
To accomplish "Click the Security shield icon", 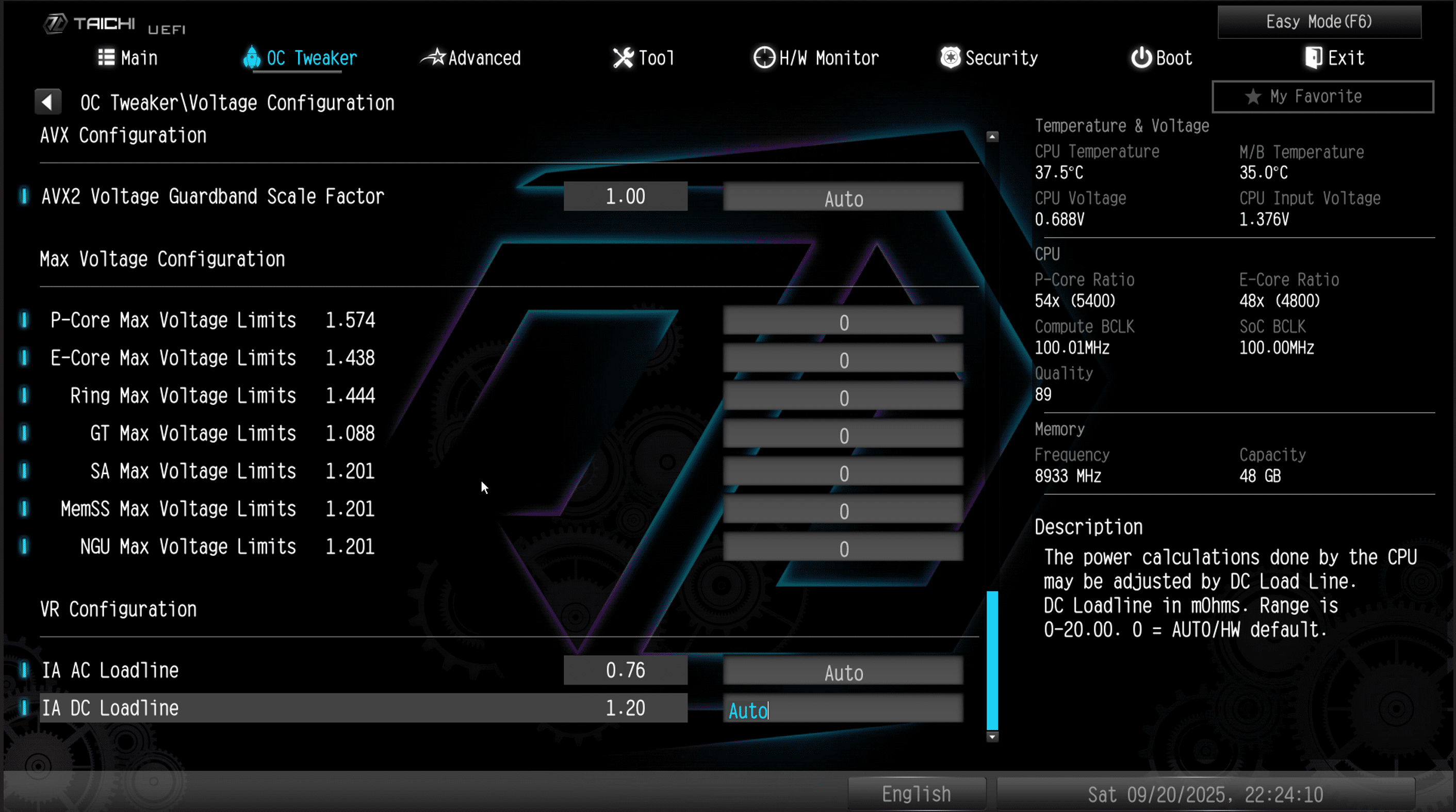I will click(950, 58).
